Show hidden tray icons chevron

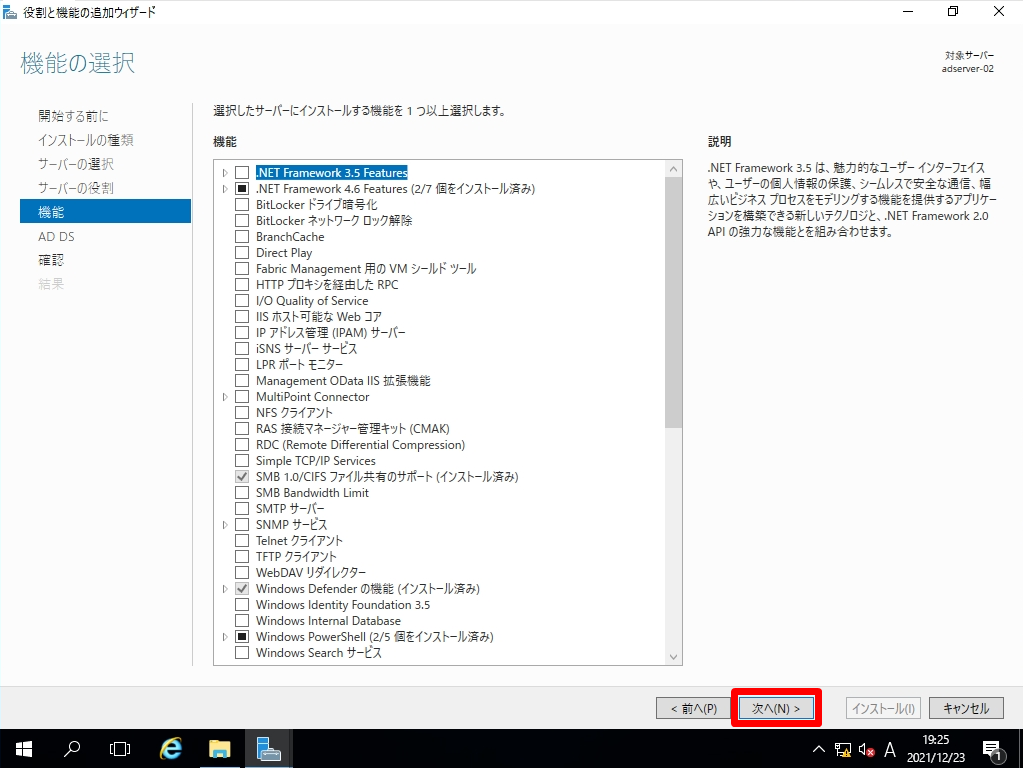(818, 749)
